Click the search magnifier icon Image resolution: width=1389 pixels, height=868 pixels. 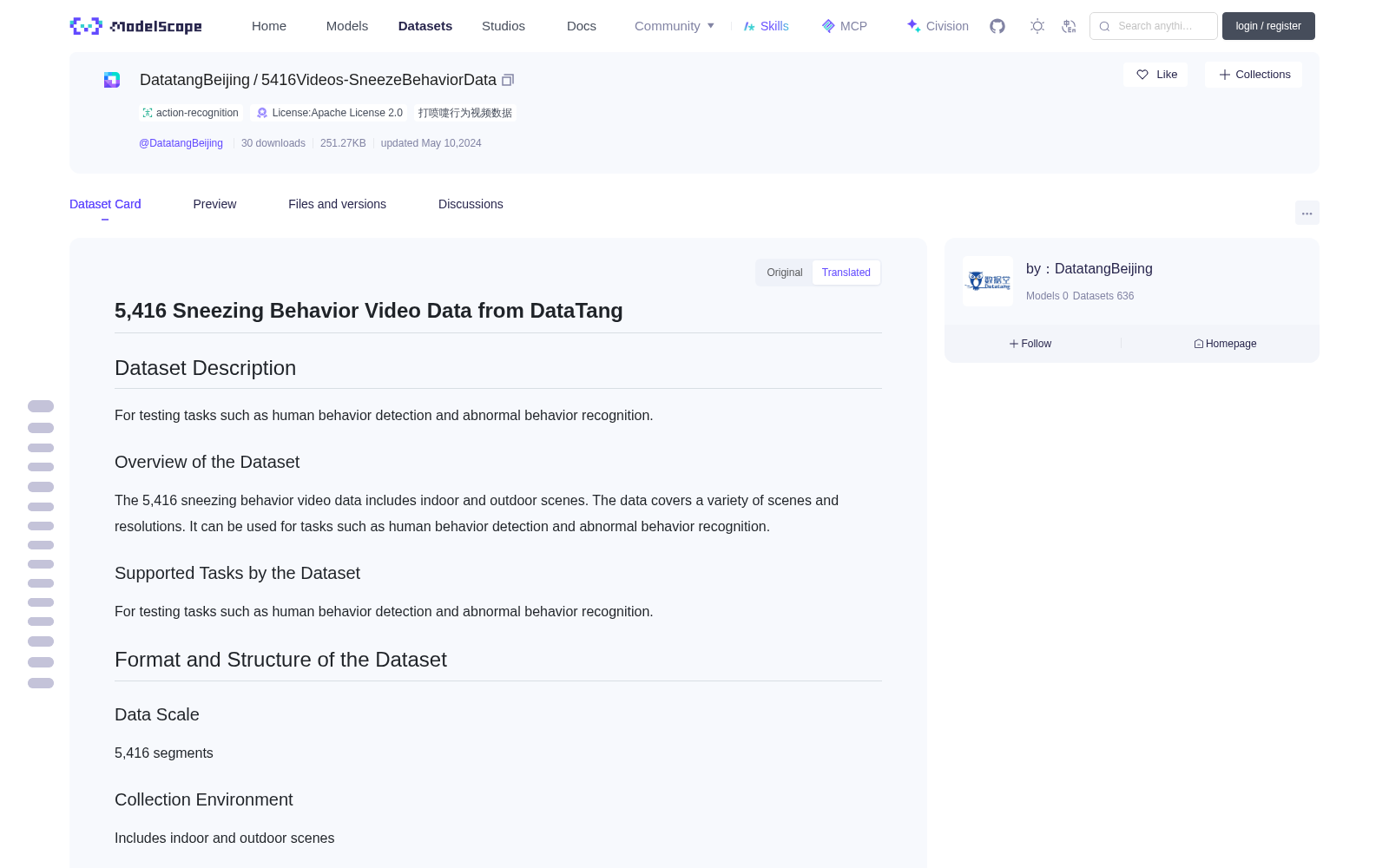[x=1104, y=26]
